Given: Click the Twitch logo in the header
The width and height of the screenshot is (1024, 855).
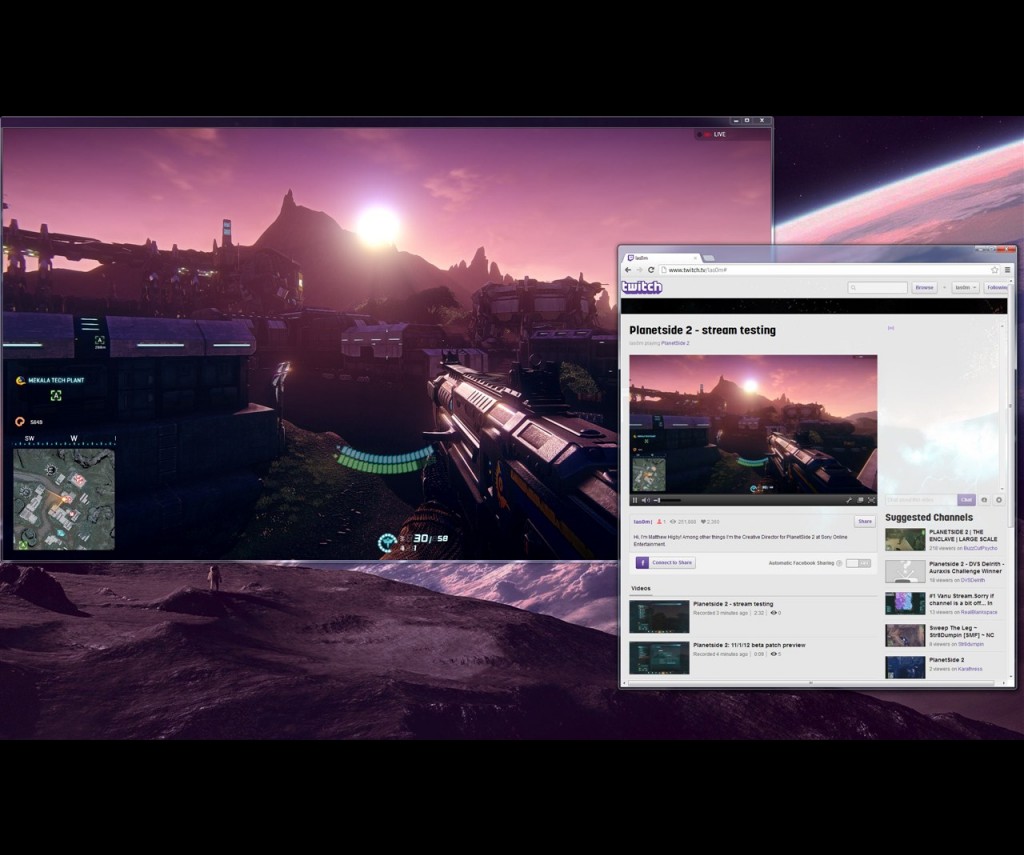Looking at the screenshot, I should (642, 288).
